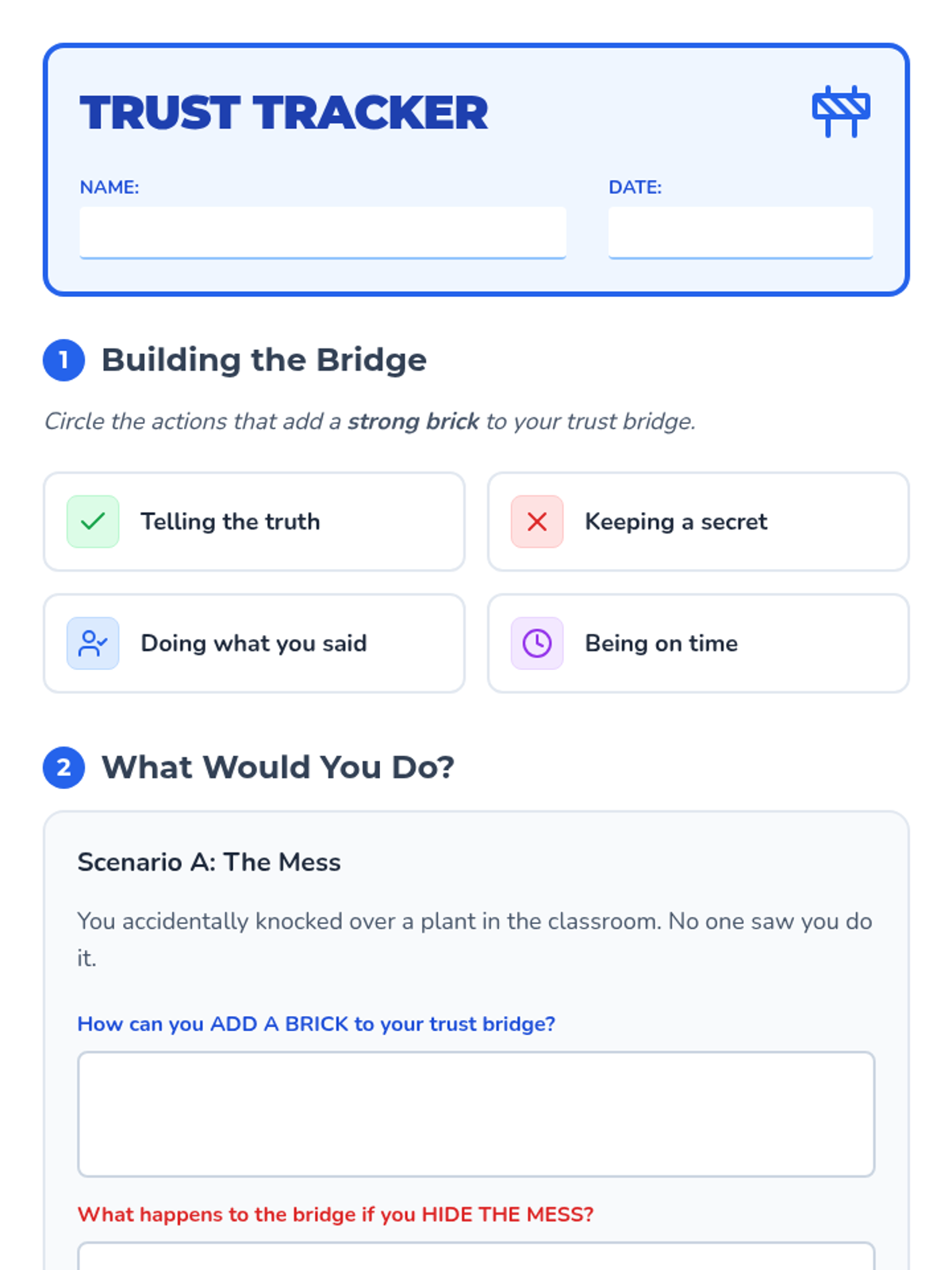Click the number 1 section badge
Image resolution: width=952 pixels, height=1270 pixels.
point(63,360)
